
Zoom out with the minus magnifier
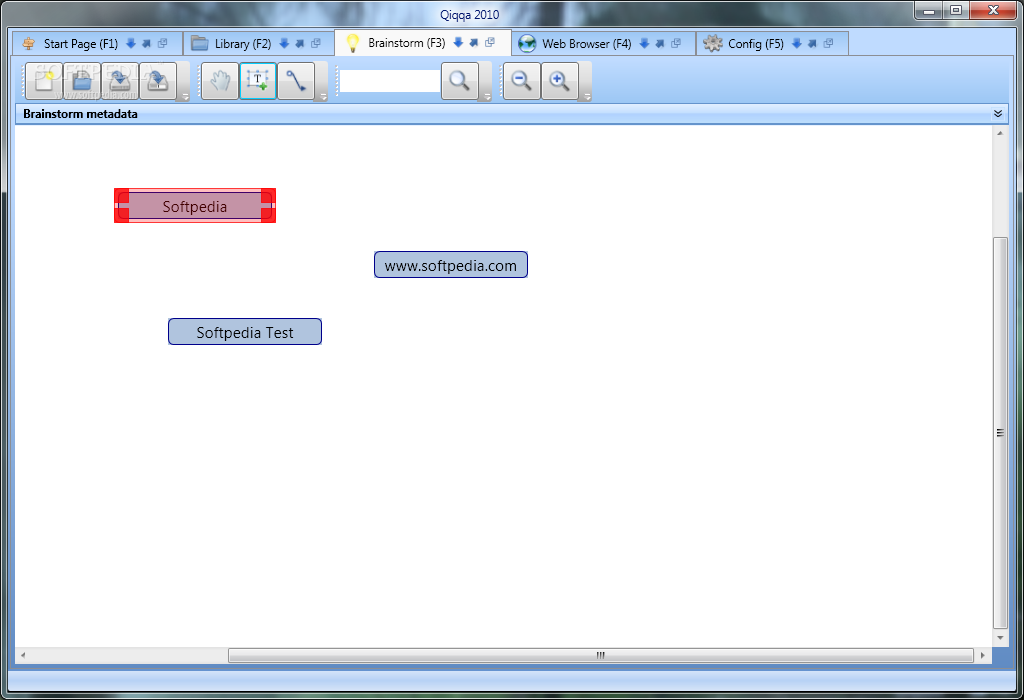point(521,81)
